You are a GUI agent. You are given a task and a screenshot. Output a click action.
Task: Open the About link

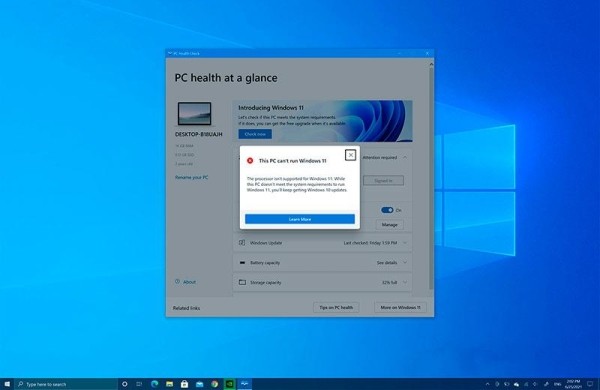(x=189, y=282)
